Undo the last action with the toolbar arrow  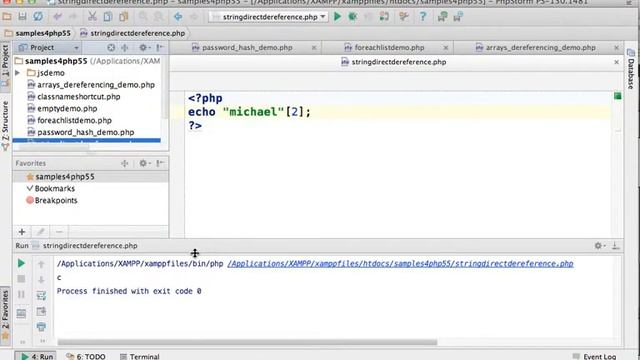click(x=57, y=17)
